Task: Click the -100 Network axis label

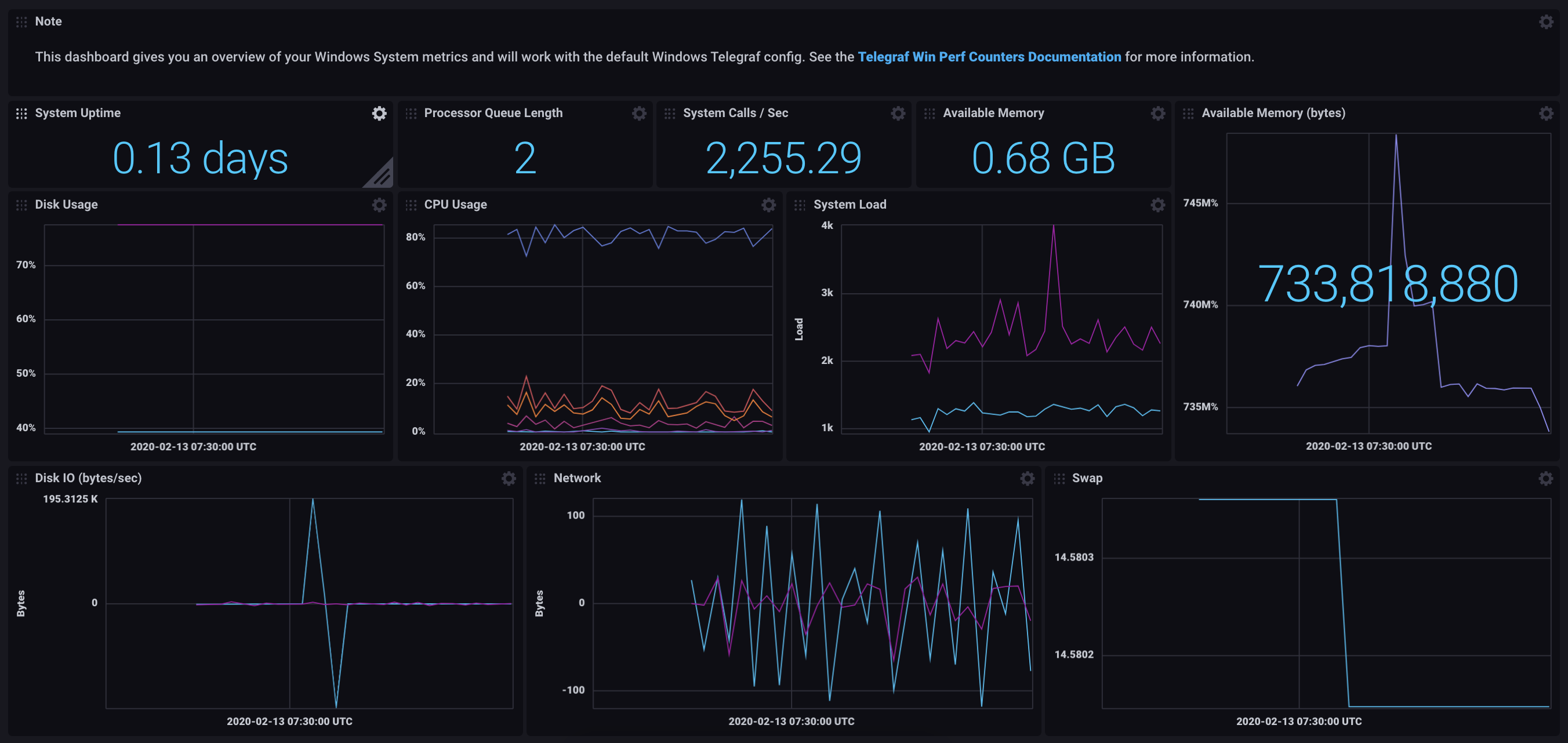Action: coord(574,690)
